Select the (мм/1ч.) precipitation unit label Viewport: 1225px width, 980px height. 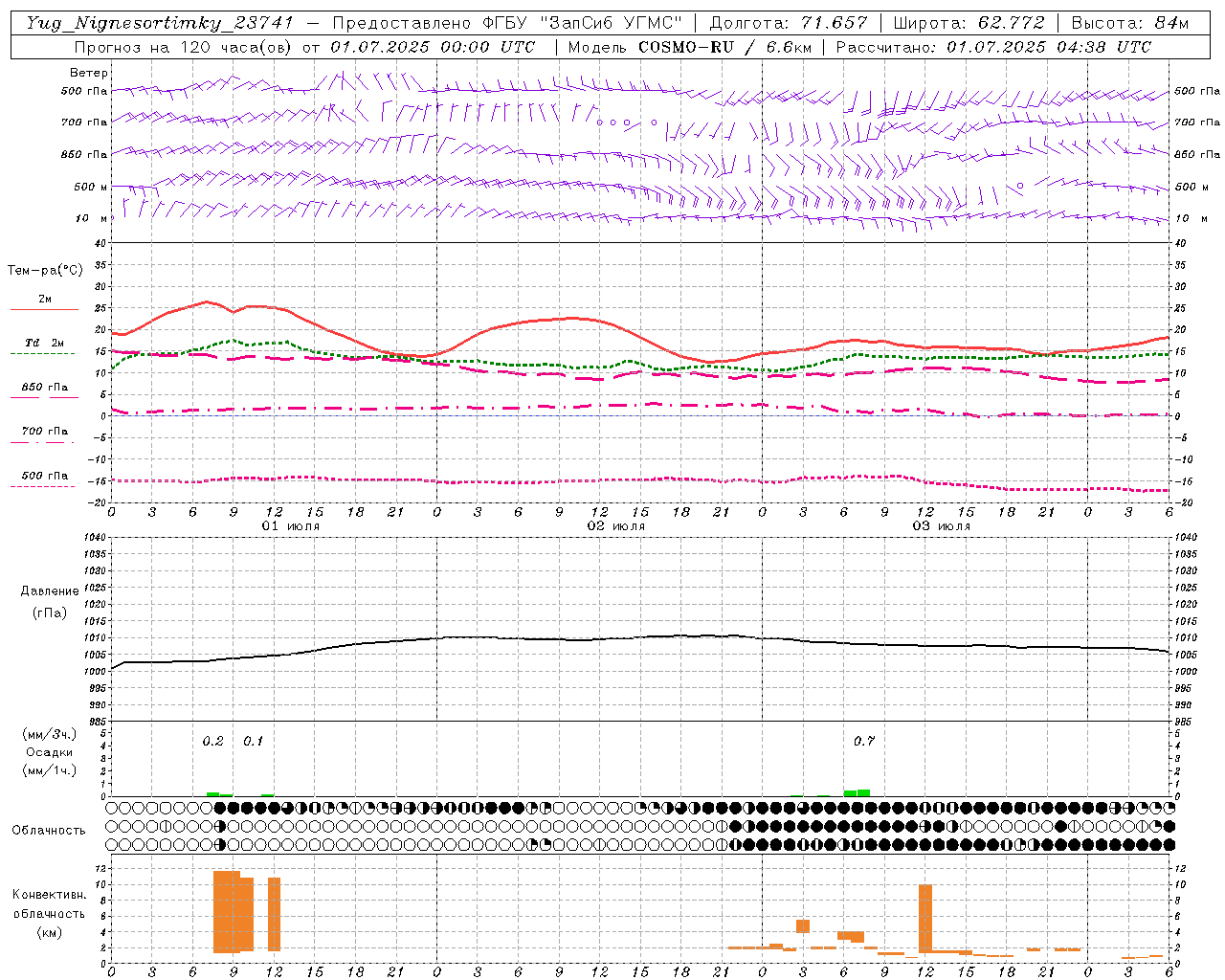click(50, 770)
